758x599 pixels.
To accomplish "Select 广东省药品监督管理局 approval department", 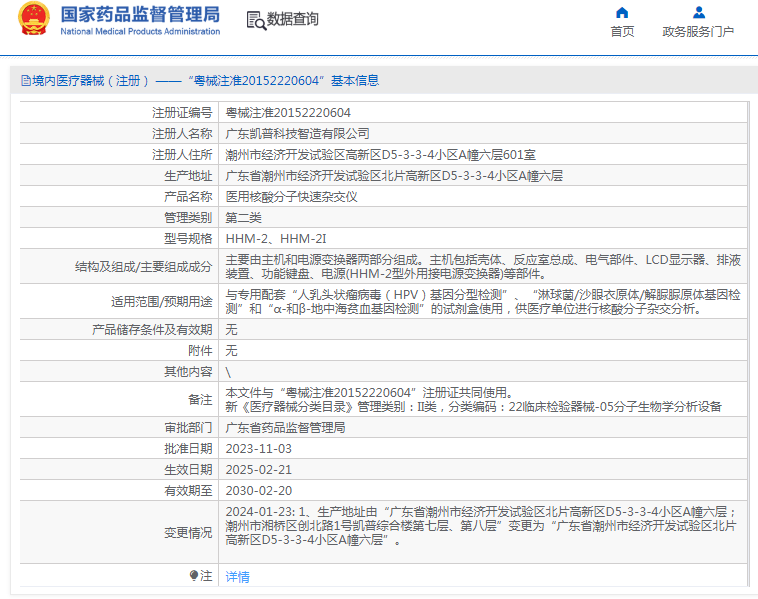I will coord(285,428).
